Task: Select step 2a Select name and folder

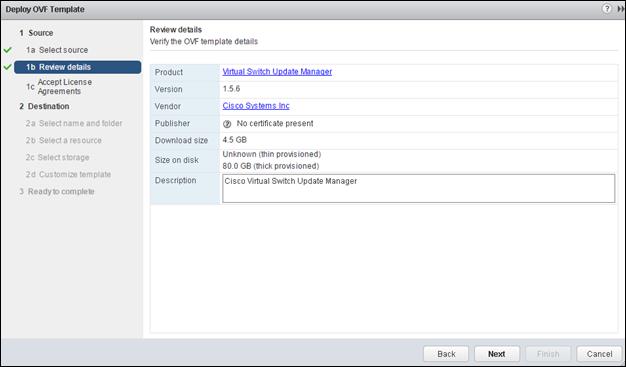Action: [x=74, y=123]
